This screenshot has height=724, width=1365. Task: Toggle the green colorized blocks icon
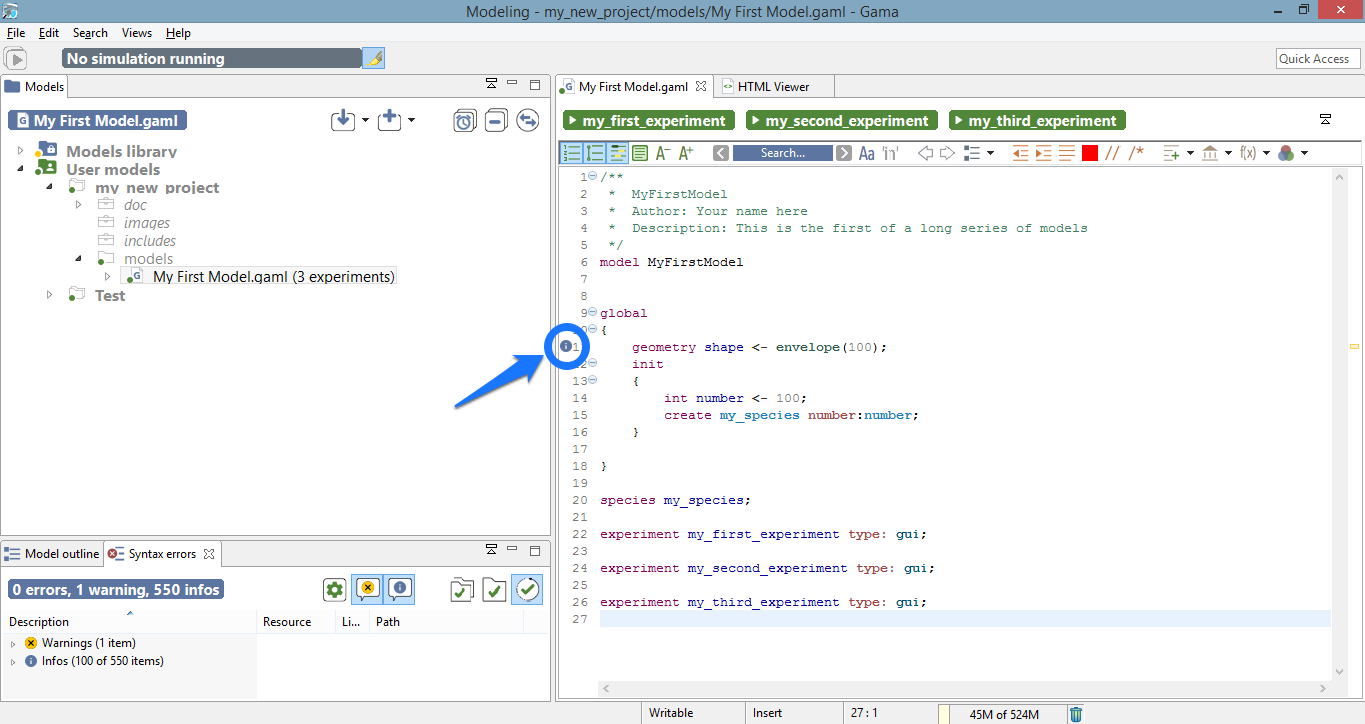point(640,153)
